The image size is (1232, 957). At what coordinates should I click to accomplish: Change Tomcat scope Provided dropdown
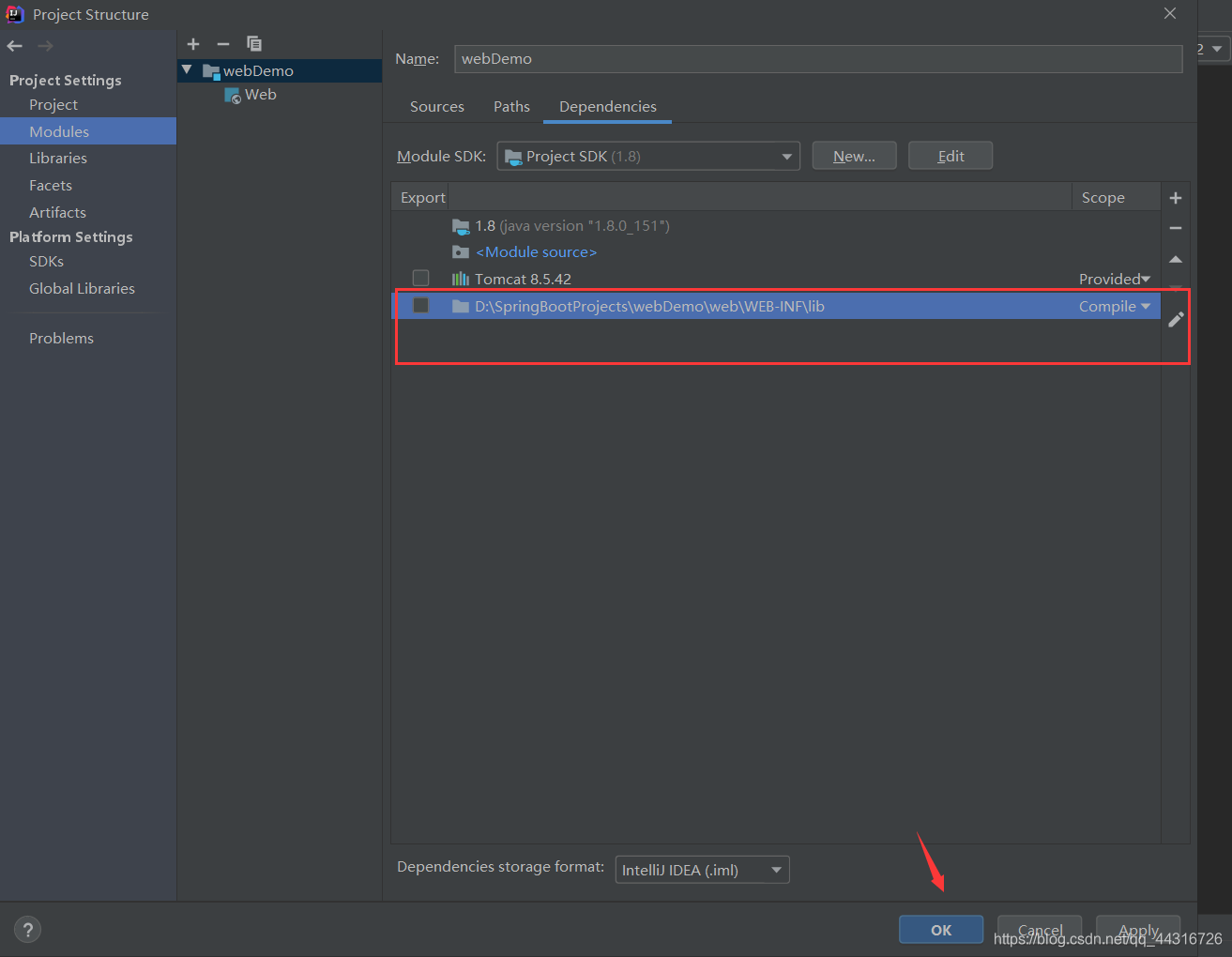coord(1114,279)
